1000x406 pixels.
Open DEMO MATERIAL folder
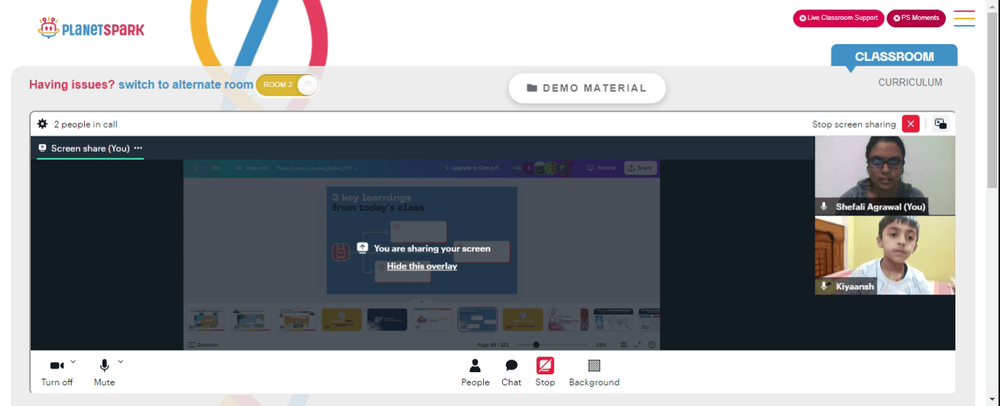point(587,88)
